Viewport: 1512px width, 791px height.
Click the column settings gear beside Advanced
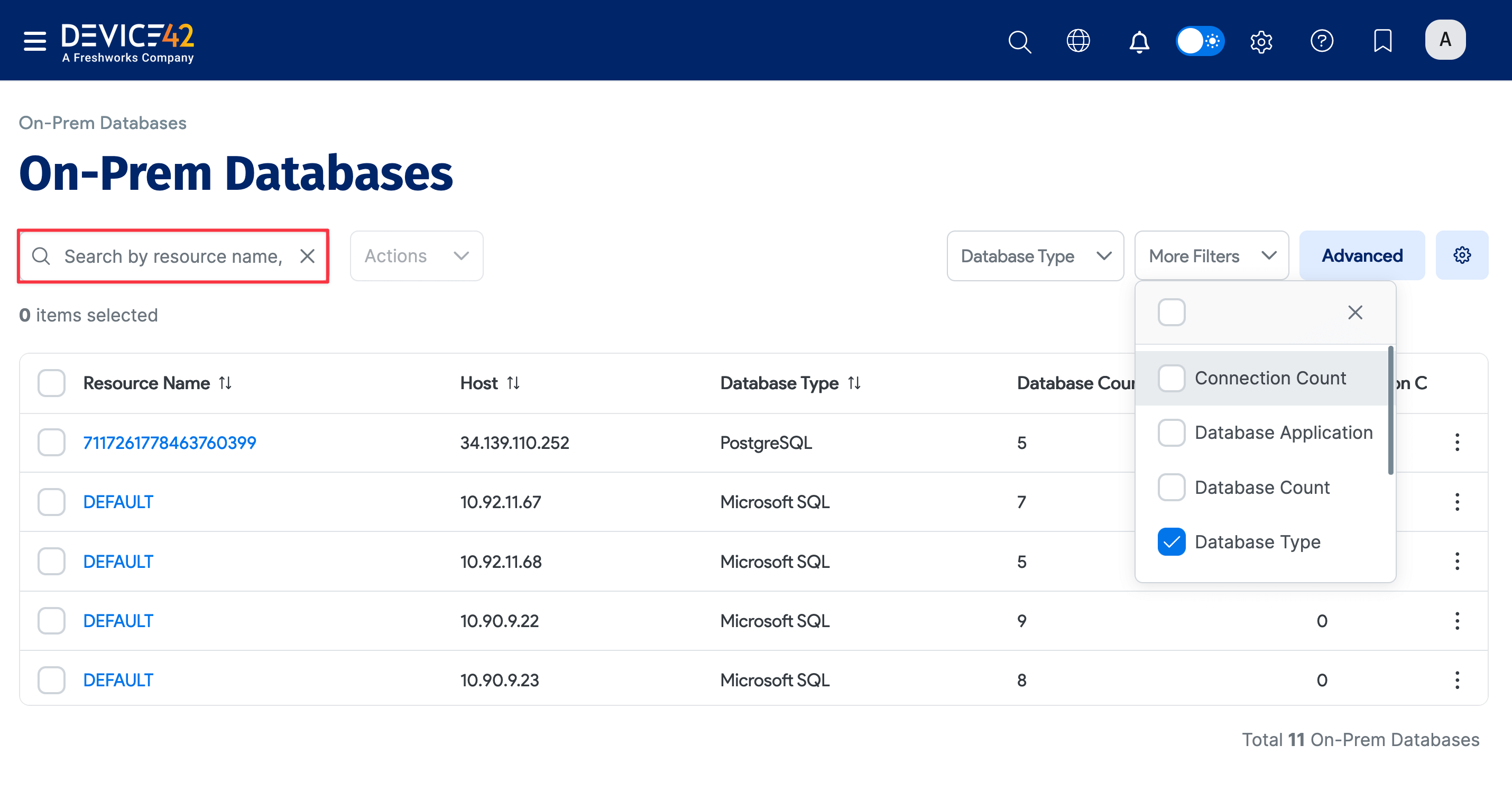pyautogui.click(x=1462, y=255)
